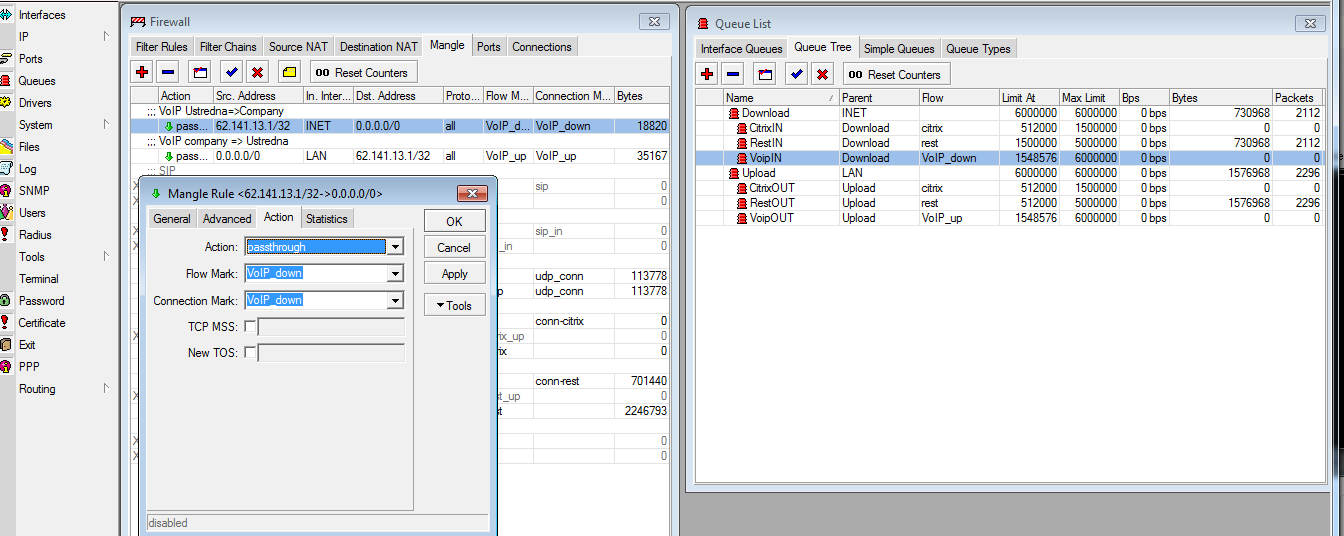1344x536 pixels.
Task: Select mangle rule with source 62.141.13.1/32
Action: click(400, 126)
